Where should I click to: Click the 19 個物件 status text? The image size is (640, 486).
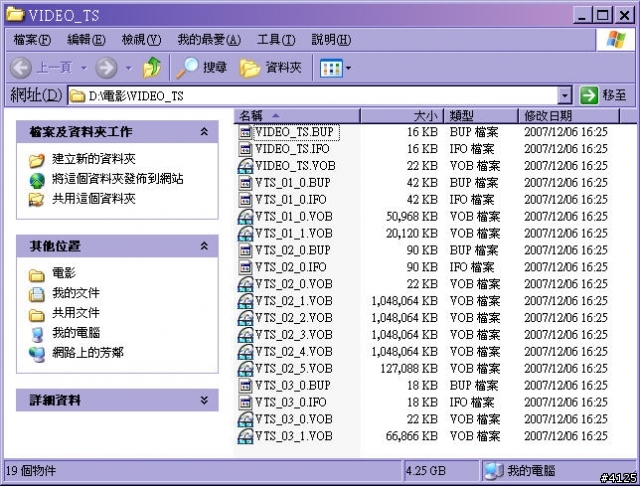pos(31,470)
